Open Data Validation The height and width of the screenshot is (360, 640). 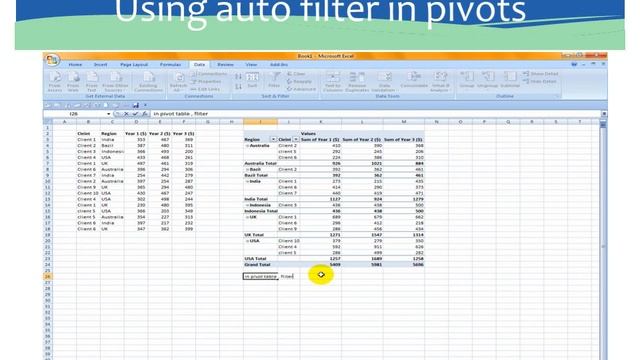[x=384, y=82]
